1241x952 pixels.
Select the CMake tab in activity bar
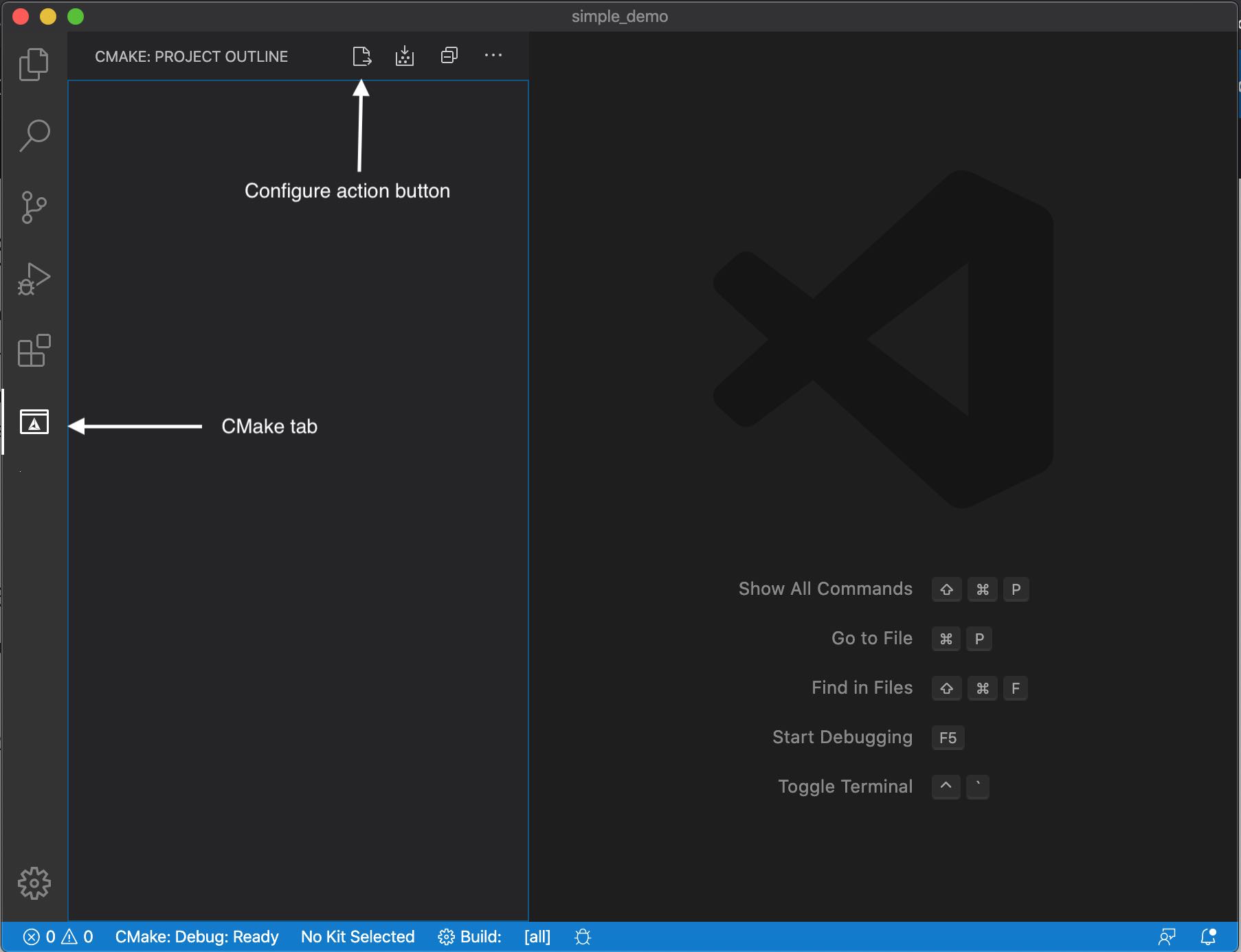pos(34,422)
